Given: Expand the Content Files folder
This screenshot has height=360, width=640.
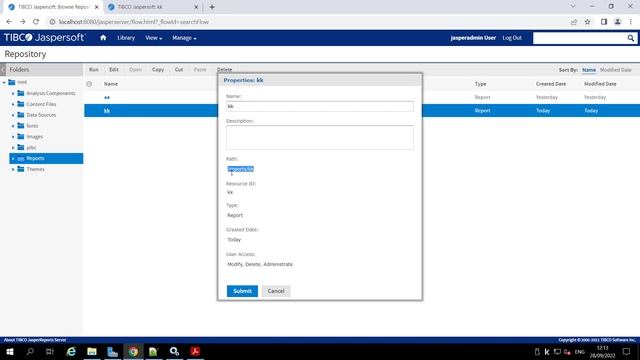Looking at the screenshot, I should tap(13, 104).
